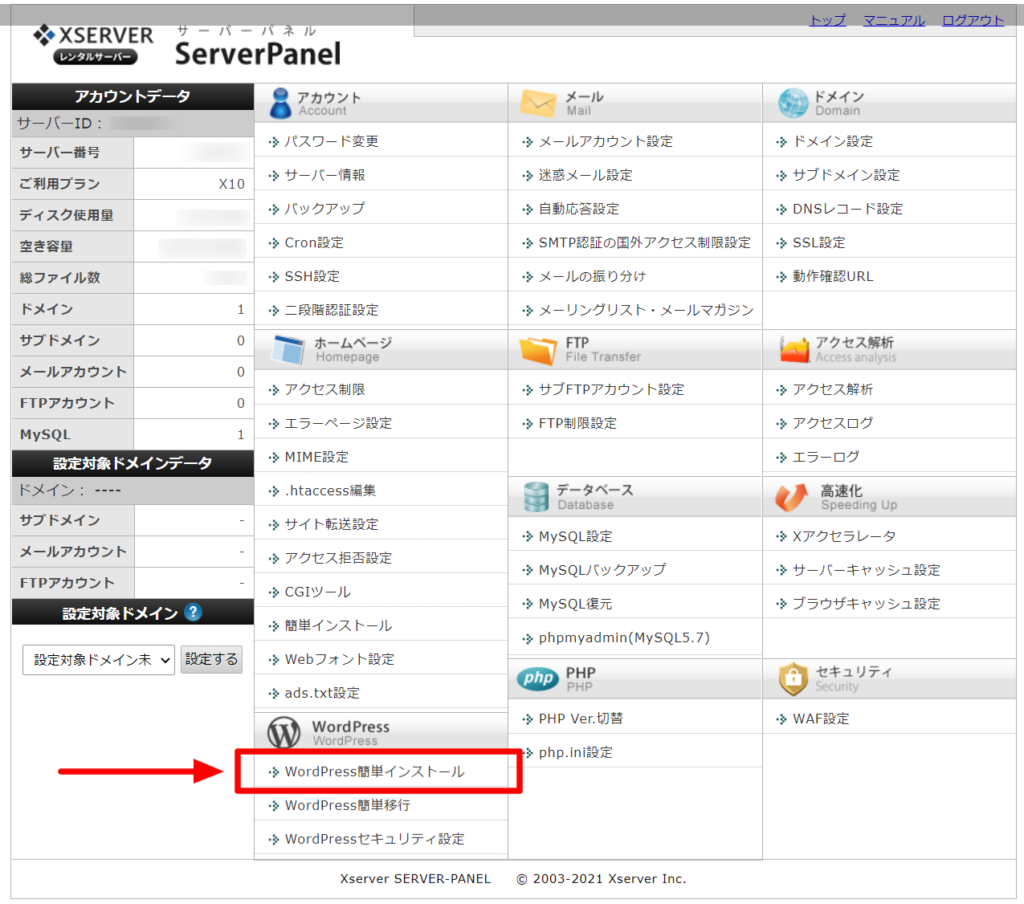Open SSH設定
Image resolution: width=1024 pixels, height=904 pixels.
point(312,276)
